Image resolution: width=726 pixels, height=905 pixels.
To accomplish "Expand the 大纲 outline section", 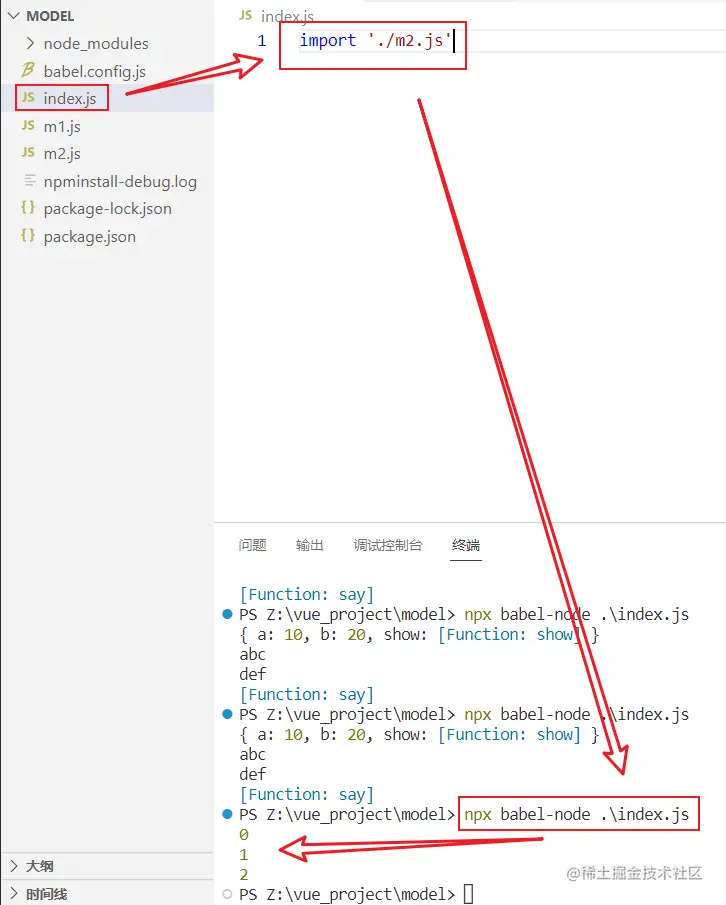I will (x=40, y=866).
